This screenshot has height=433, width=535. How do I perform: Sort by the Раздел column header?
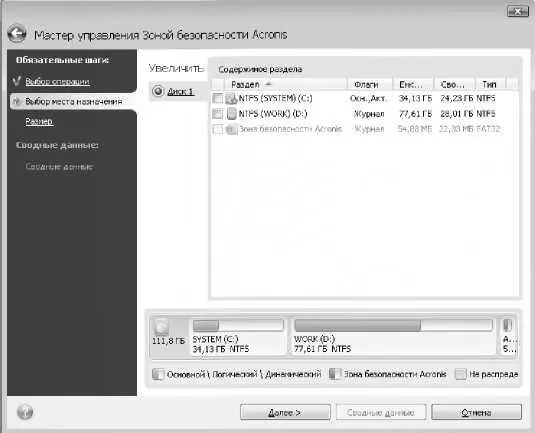pos(285,84)
